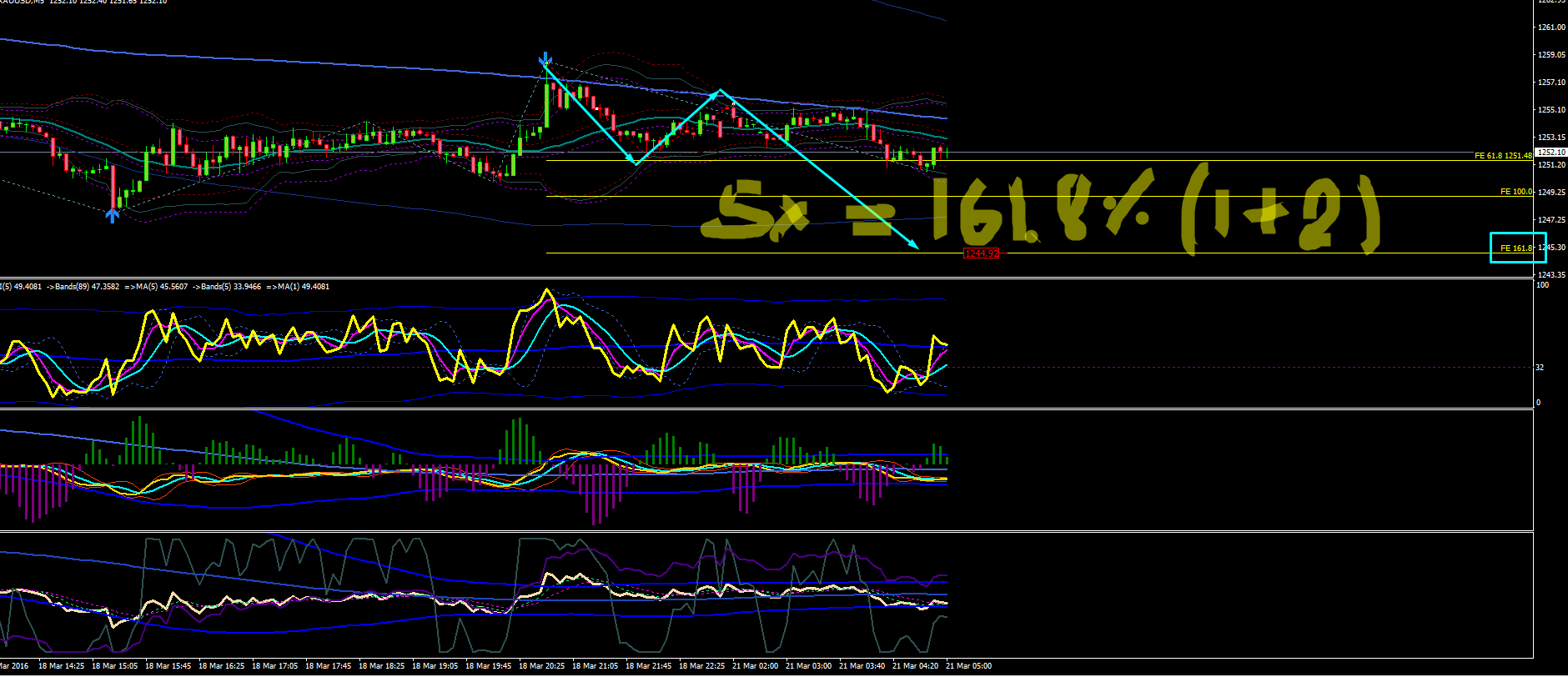Click the 100 level on oscillator scale
The height and width of the screenshot is (677, 1568).
(1543, 285)
